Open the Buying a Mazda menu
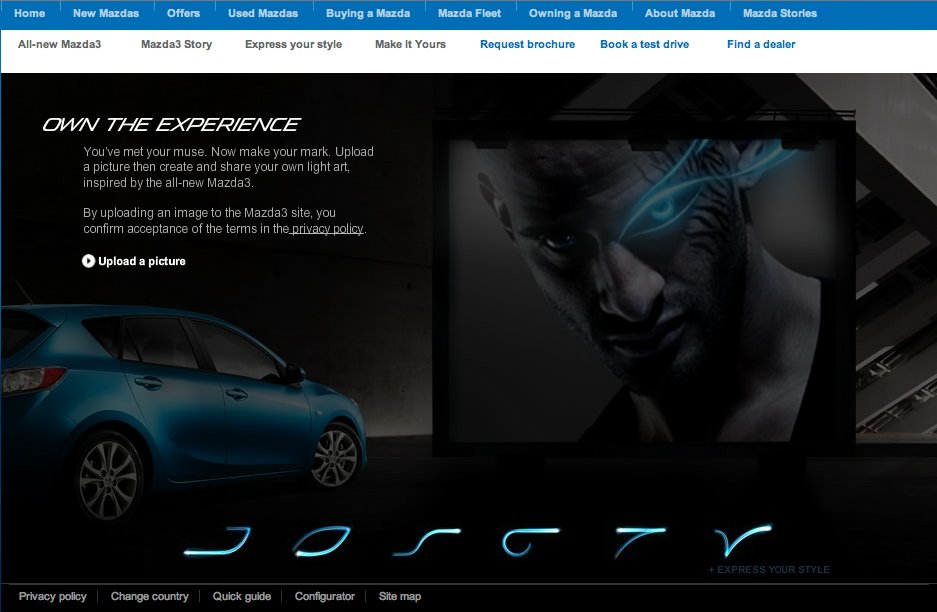The height and width of the screenshot is (612, 937). click(x=368, y=13)
